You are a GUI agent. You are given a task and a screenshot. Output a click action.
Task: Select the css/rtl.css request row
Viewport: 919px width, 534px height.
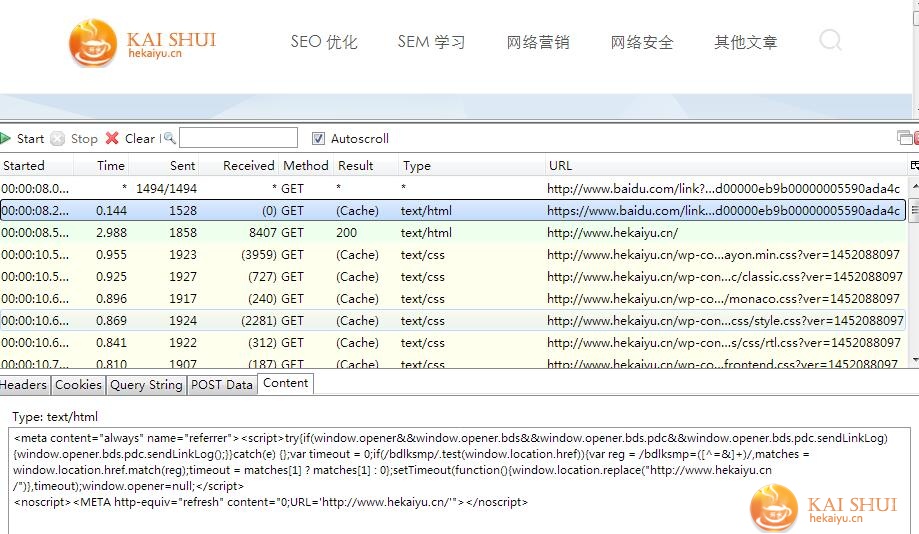pos(453,342)
